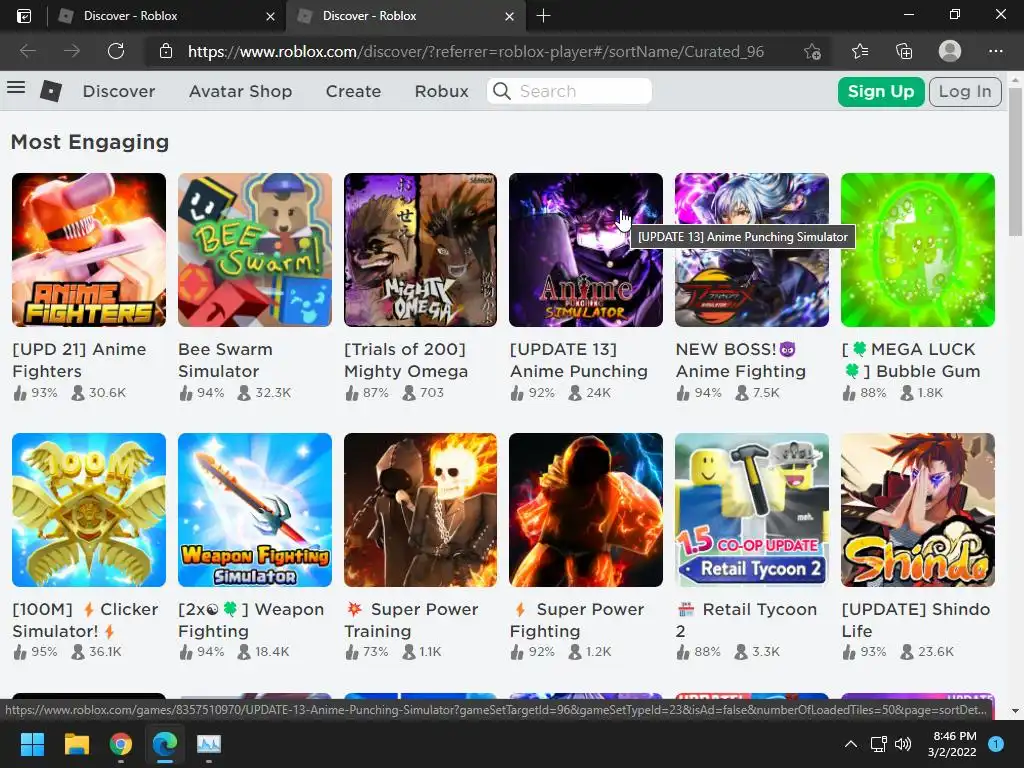
Task: Open File Explorer from the taskbar
Action: point(76,744)
